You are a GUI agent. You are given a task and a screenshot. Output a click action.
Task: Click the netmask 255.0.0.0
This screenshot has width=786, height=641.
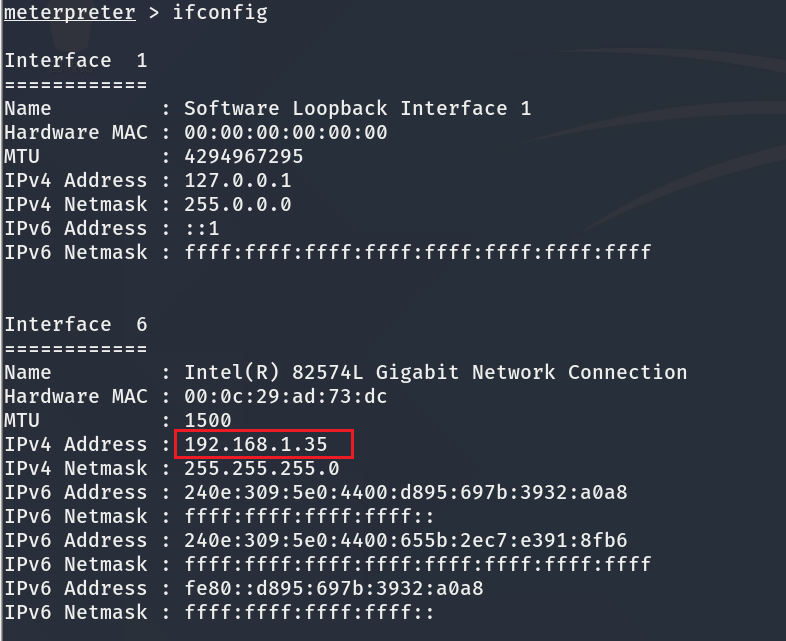[x=237, y=204]
